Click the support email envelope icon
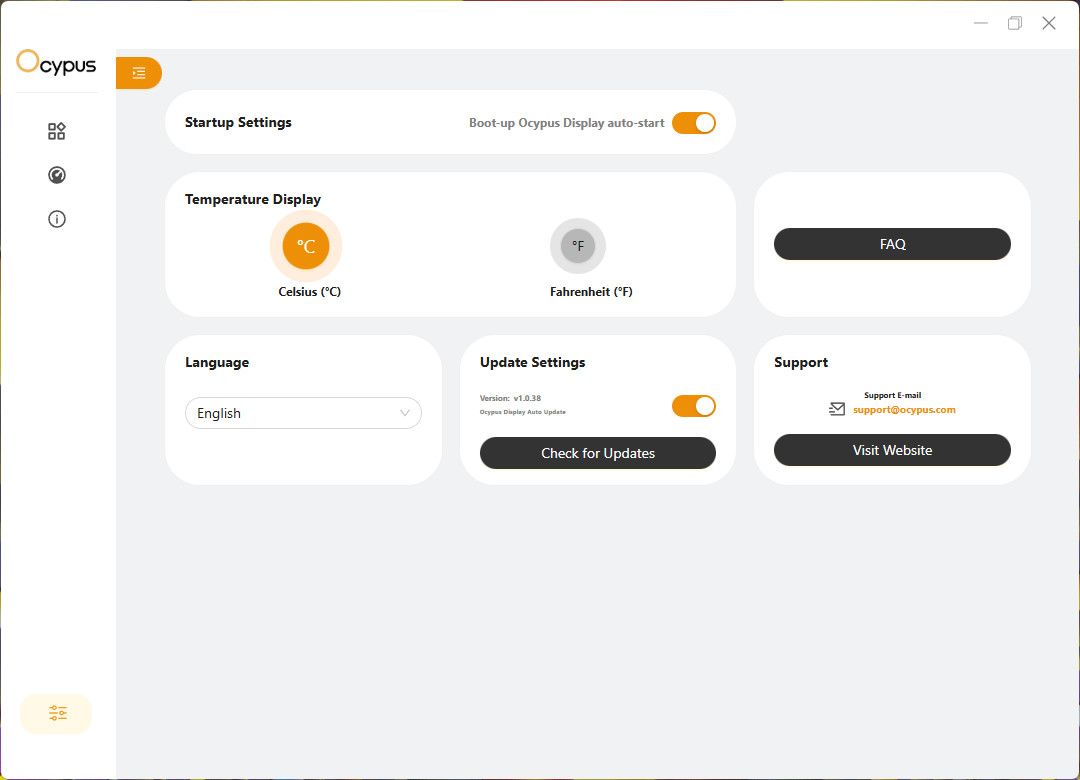The height and width of the screenshot is (780, 1080). point(837,409)
